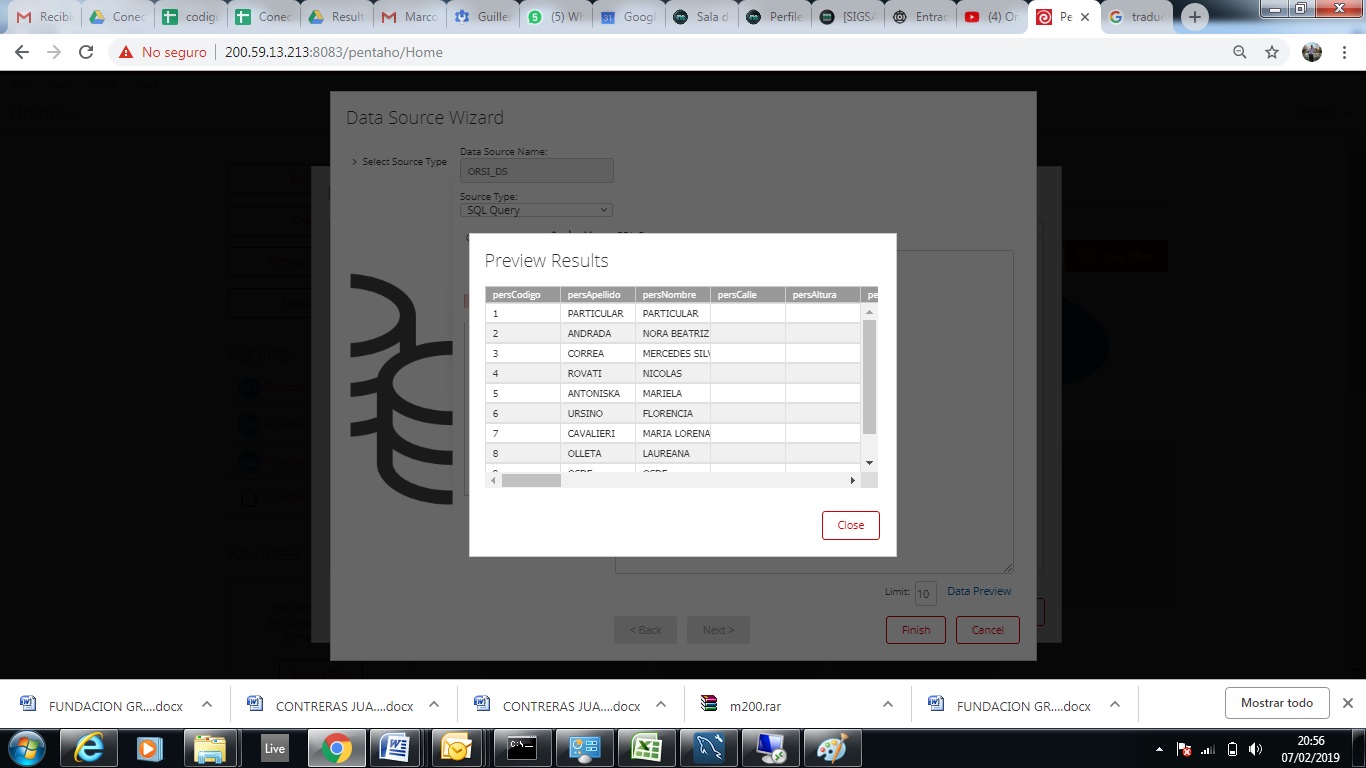Viewport: 1366px width, 768px height.
Task: Reload the current Pentaho page
Action: click(86, 52)
